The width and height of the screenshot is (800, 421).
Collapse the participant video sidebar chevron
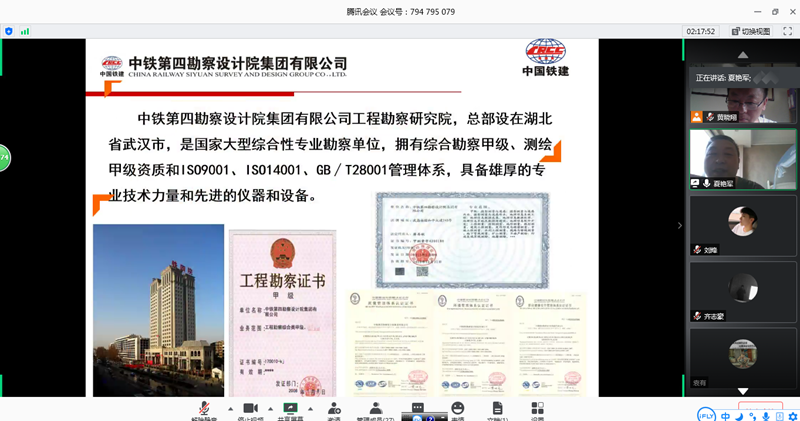(x=680, y=225)
